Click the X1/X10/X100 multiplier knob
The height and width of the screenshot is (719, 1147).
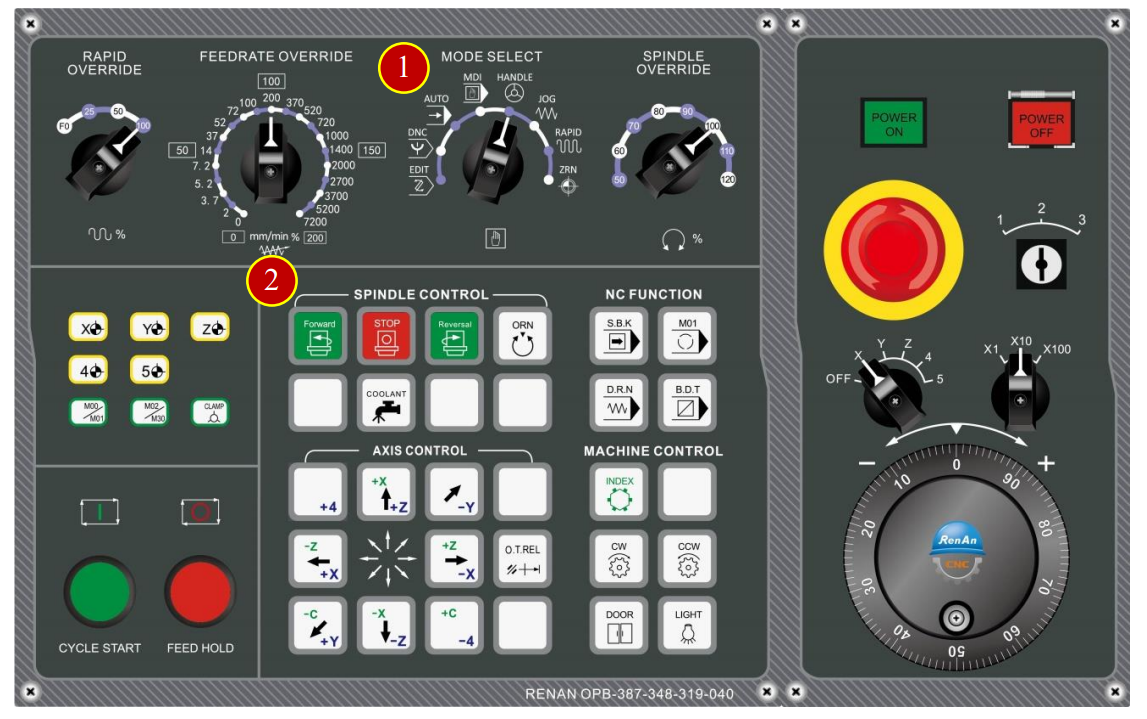pyautogui.click(x=1020, y=395)
